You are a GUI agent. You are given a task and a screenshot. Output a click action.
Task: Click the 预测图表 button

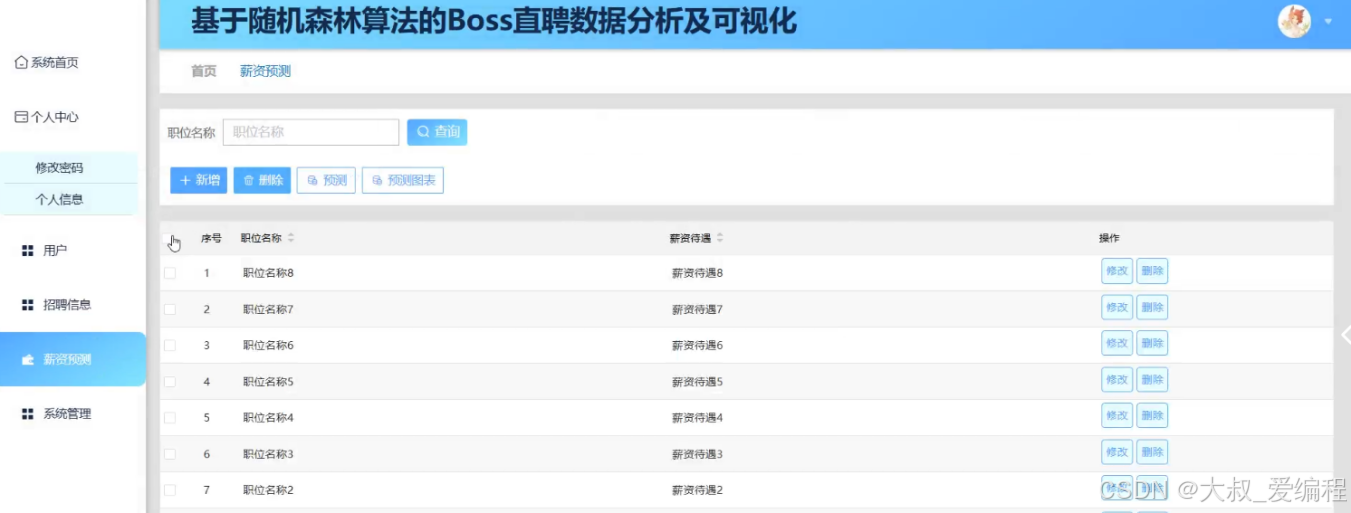[402, 180]
